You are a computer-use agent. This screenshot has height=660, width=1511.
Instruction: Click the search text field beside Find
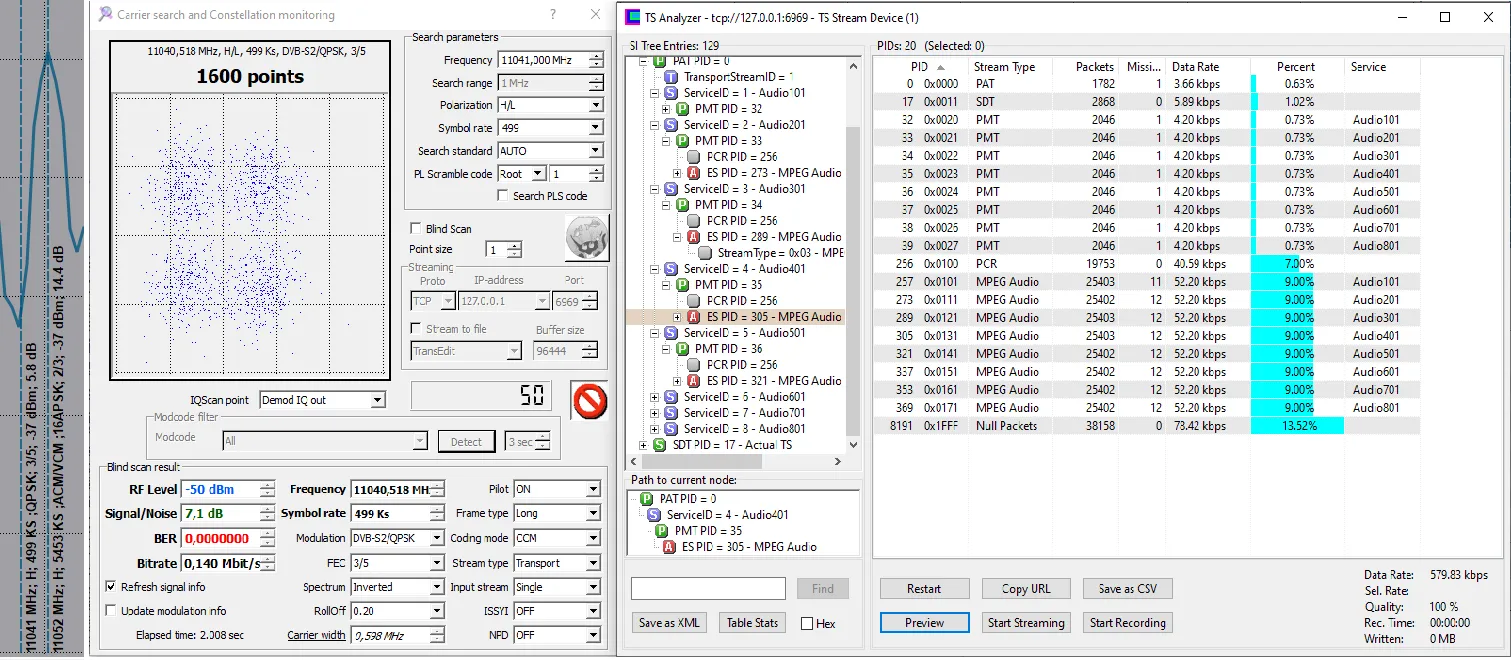pos(708,589)
